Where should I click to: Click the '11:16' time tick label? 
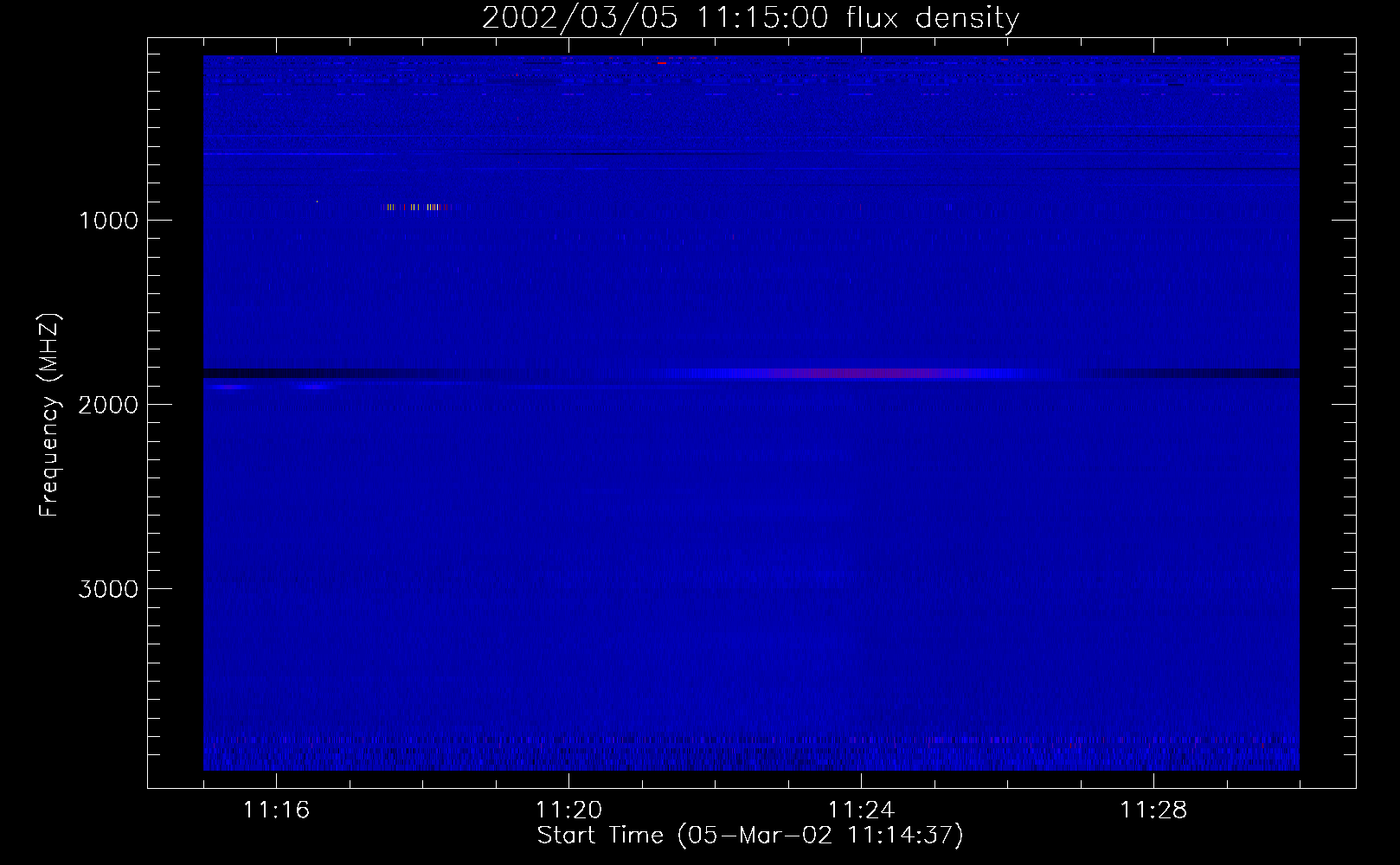coord(276,811)
